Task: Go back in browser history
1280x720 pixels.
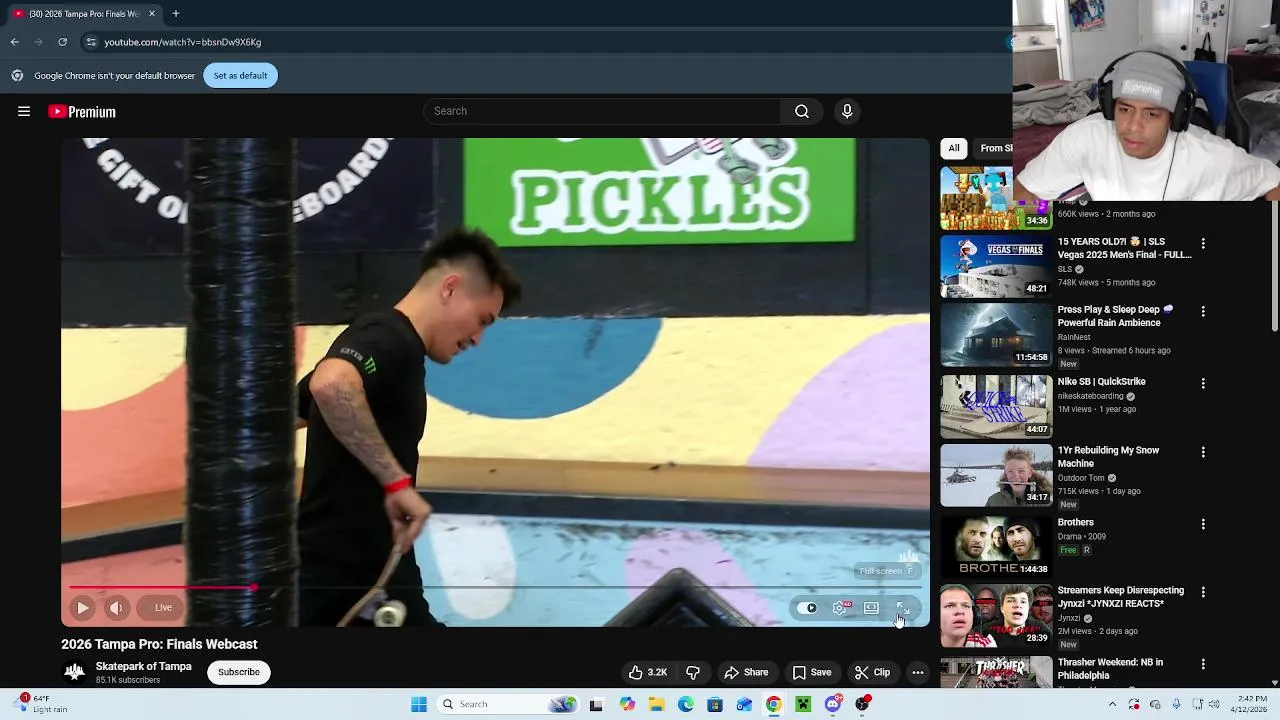Action: click(15, 42)
